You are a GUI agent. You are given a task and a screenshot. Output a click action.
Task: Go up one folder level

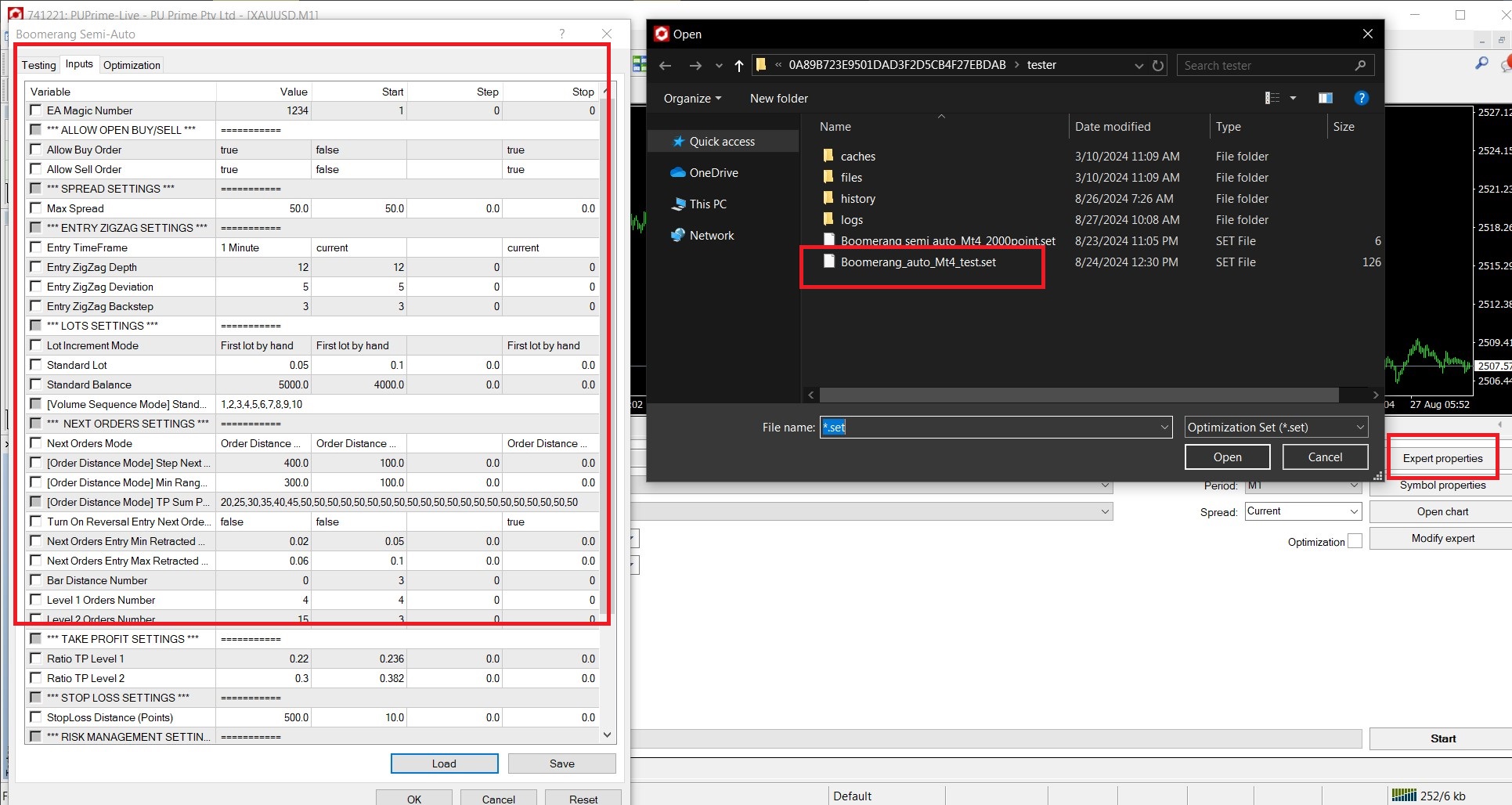pos(738,66)
